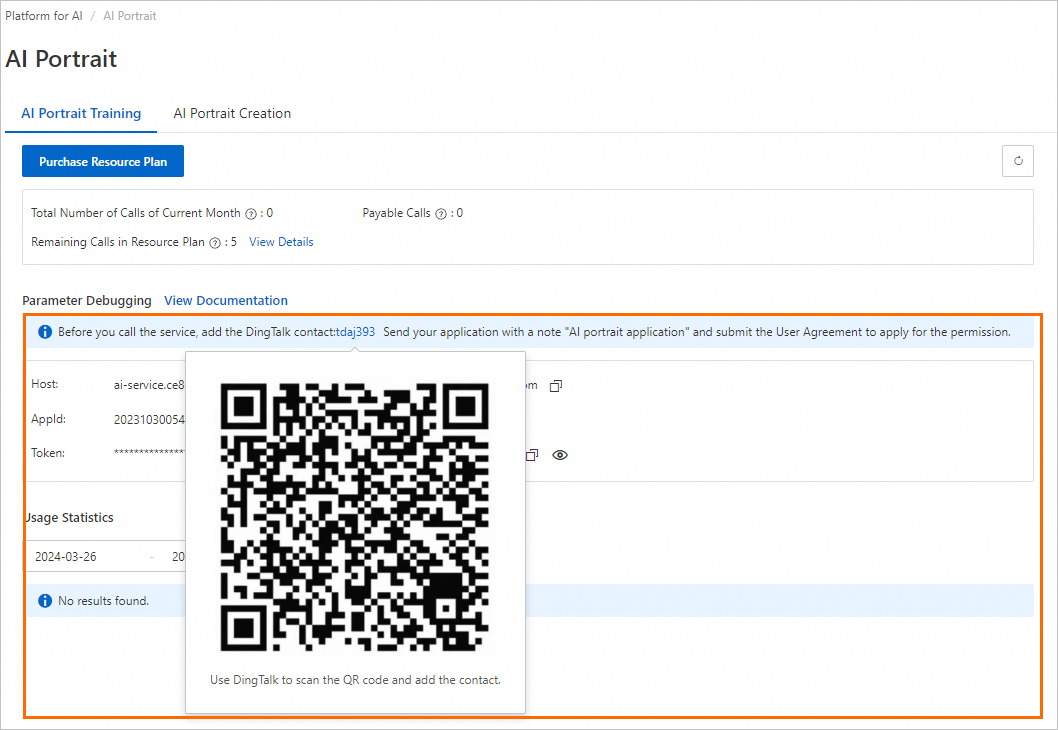1058x730 pixels.
Task: Click the Usage Statistics heading
Action: click(x=69, y=517)
